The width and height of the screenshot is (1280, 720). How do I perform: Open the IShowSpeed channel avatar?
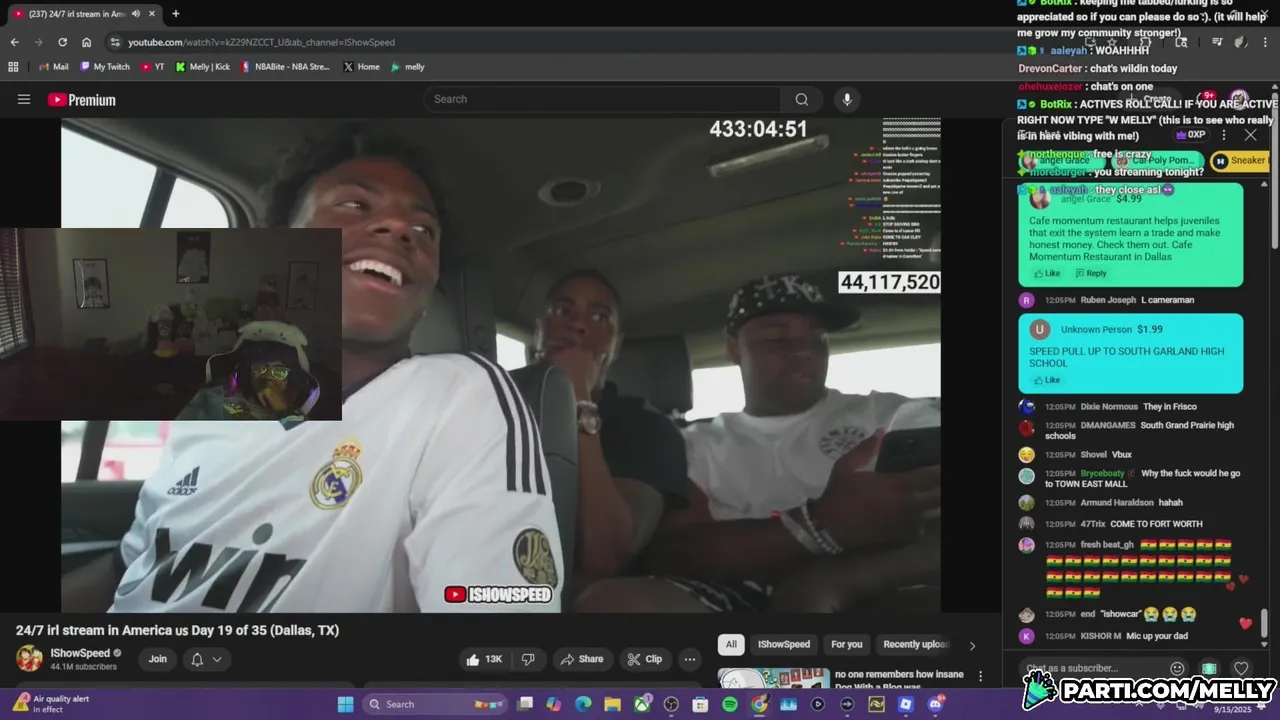[29, 659]
